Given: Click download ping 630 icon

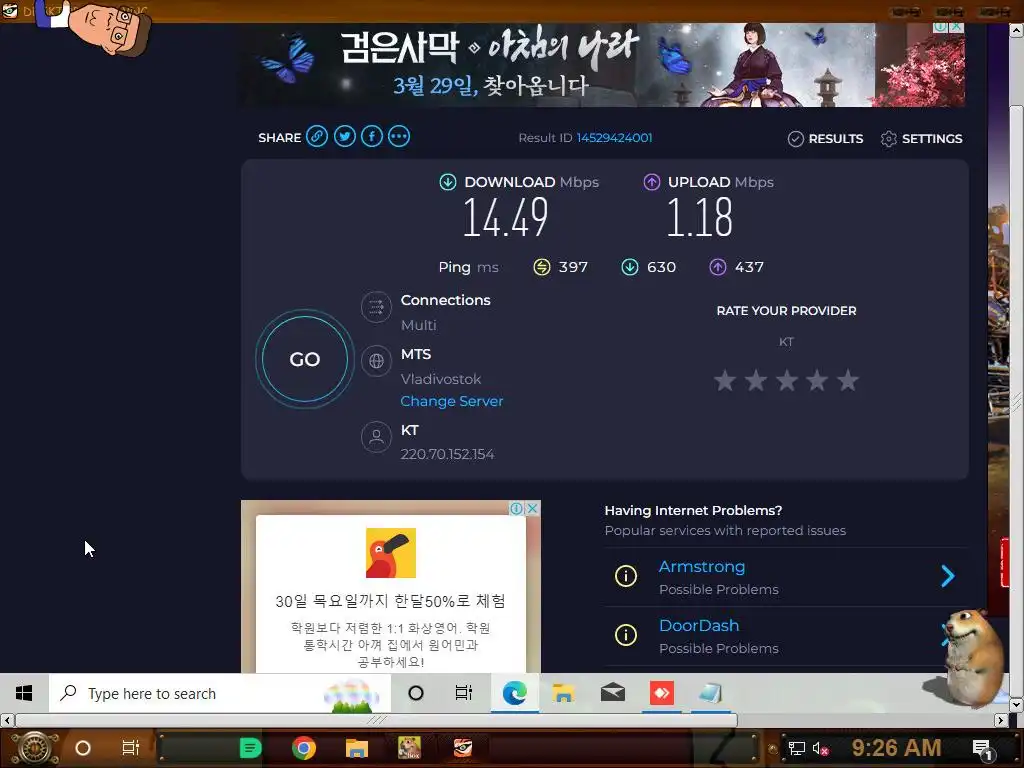Looking at the screenshot, I should (x=630, y=267).
